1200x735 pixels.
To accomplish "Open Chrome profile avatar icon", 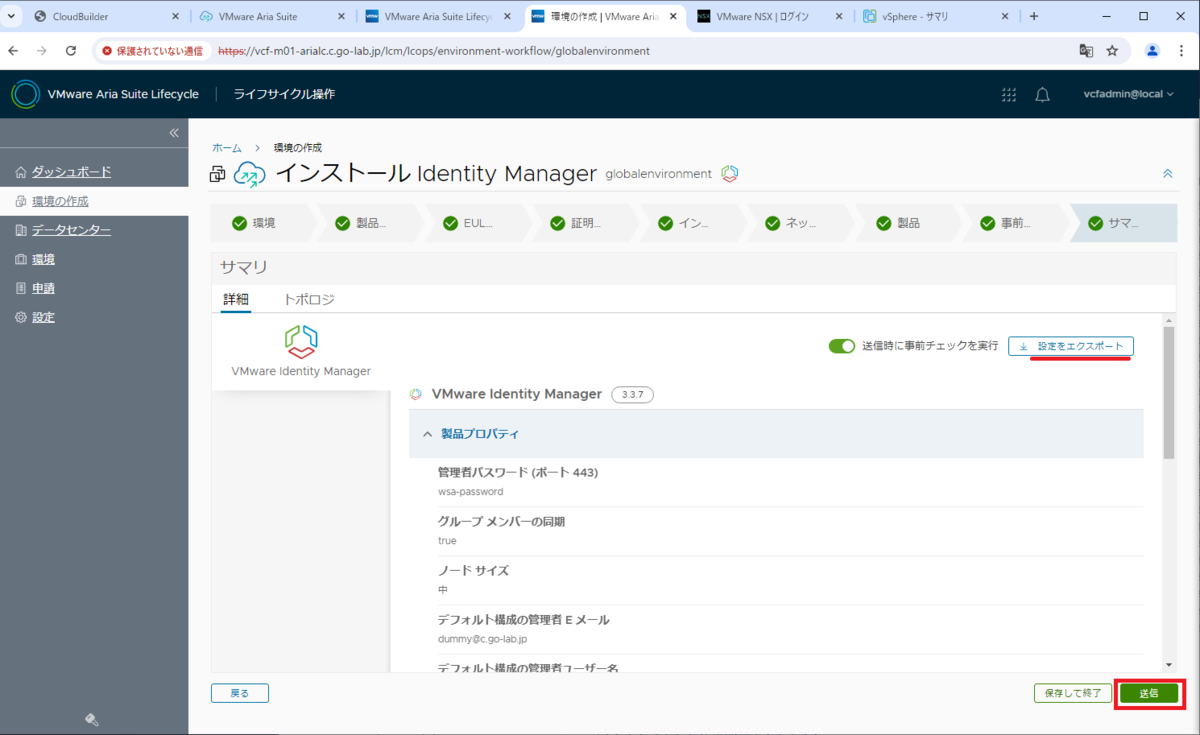I will [x=1153, y=50].
